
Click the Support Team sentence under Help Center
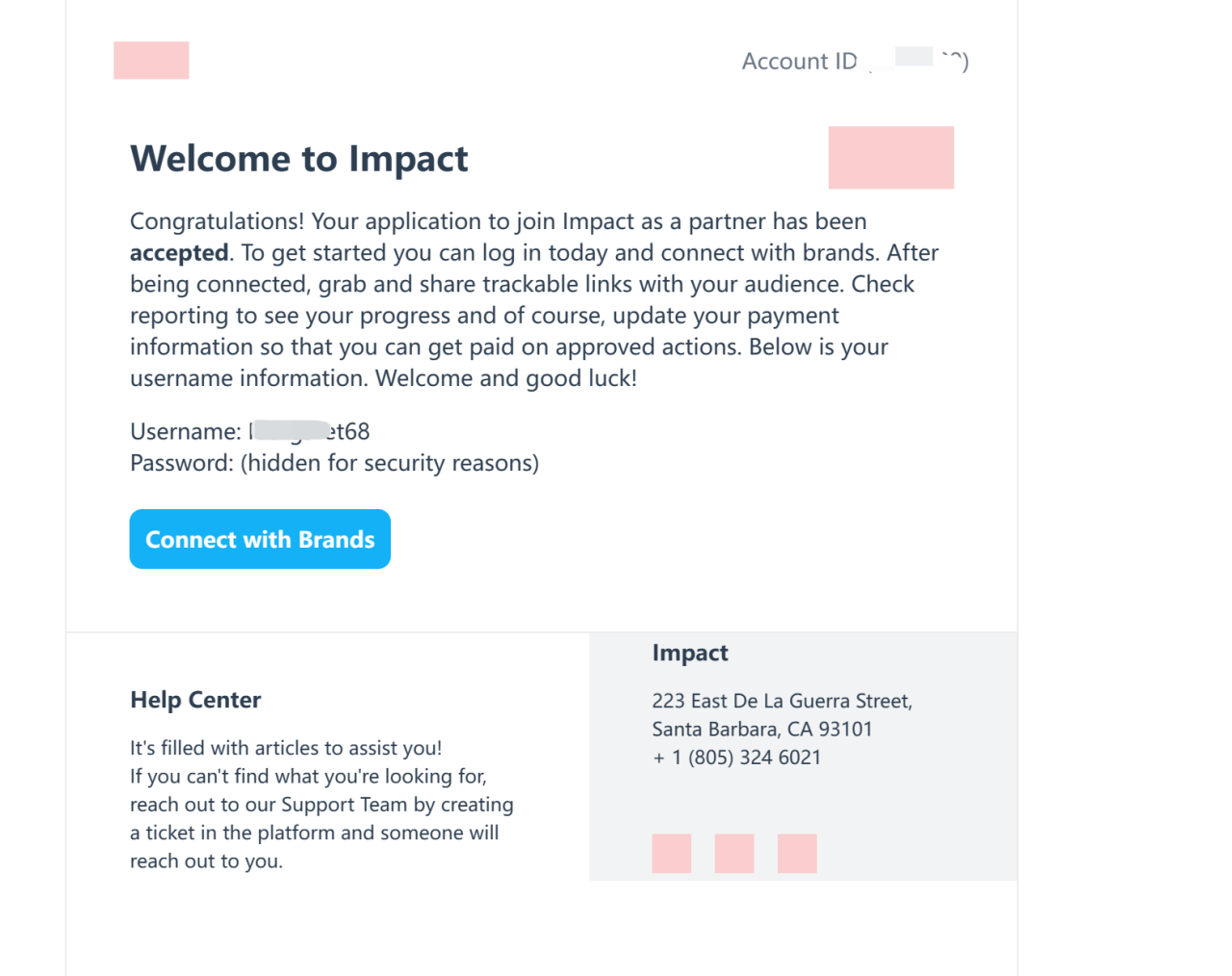click(321, 805)
